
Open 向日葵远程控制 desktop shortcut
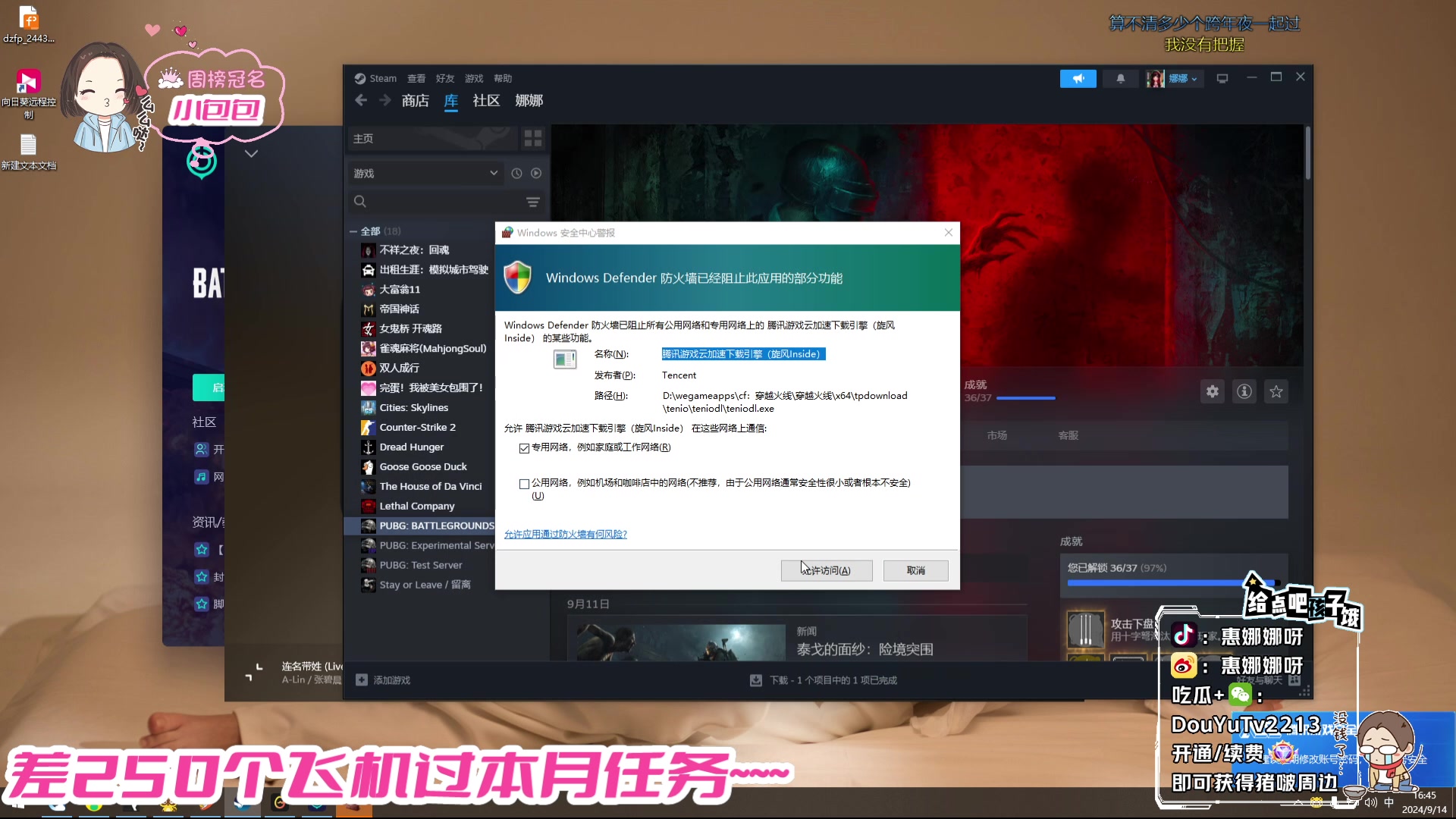(29, 93)
